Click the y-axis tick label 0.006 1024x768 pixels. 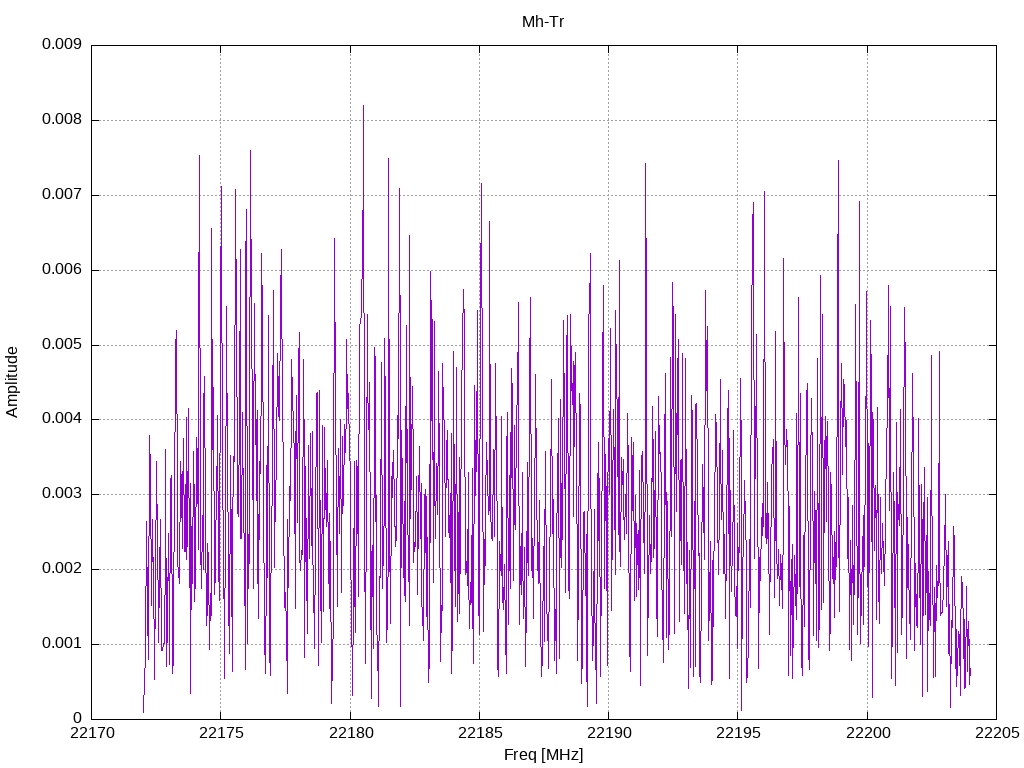click(x=62, y=269)
